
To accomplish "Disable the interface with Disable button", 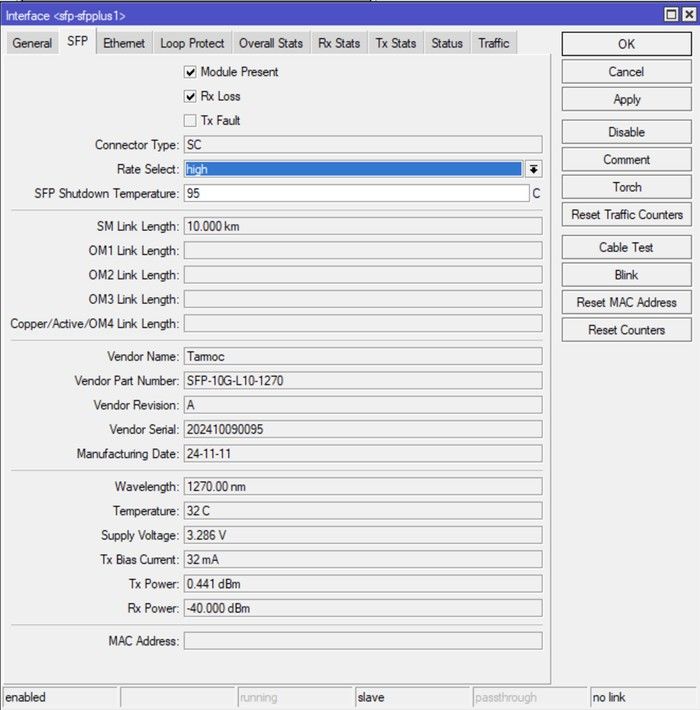I will [x=626, y=132].
